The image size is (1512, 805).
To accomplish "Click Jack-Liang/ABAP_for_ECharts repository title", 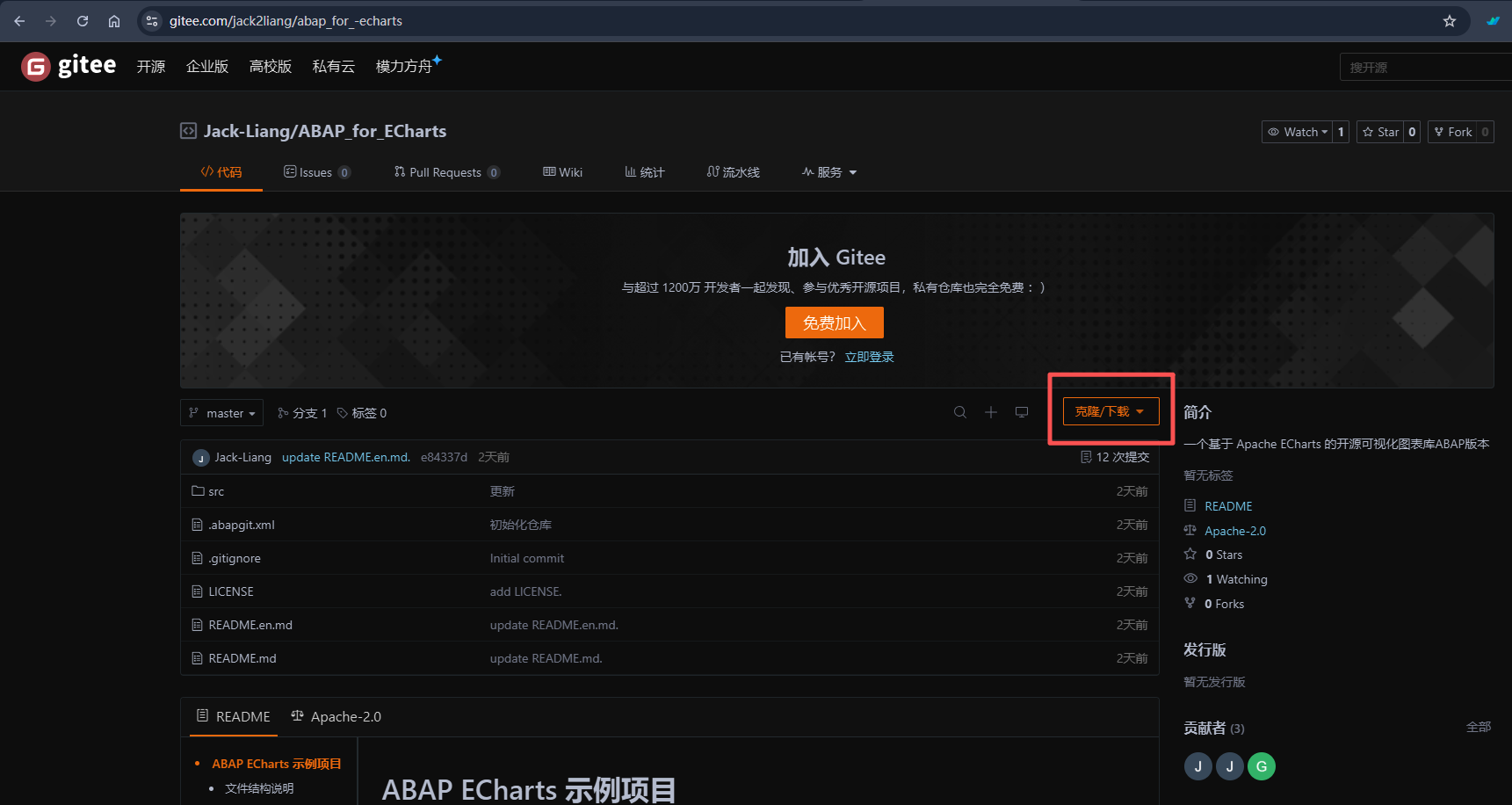I will pos(325,131).
